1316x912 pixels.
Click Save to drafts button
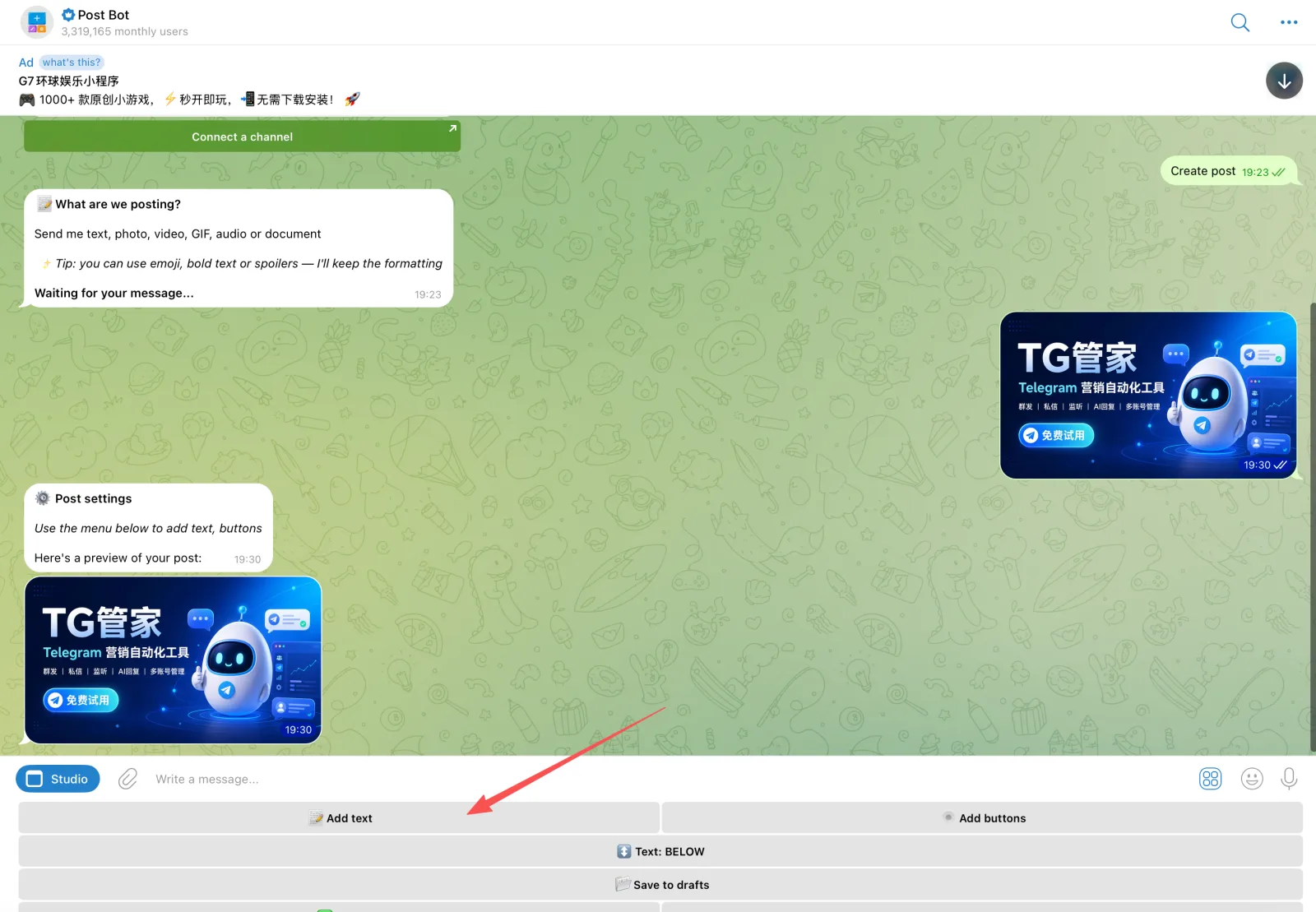click(x=660, y=885)
